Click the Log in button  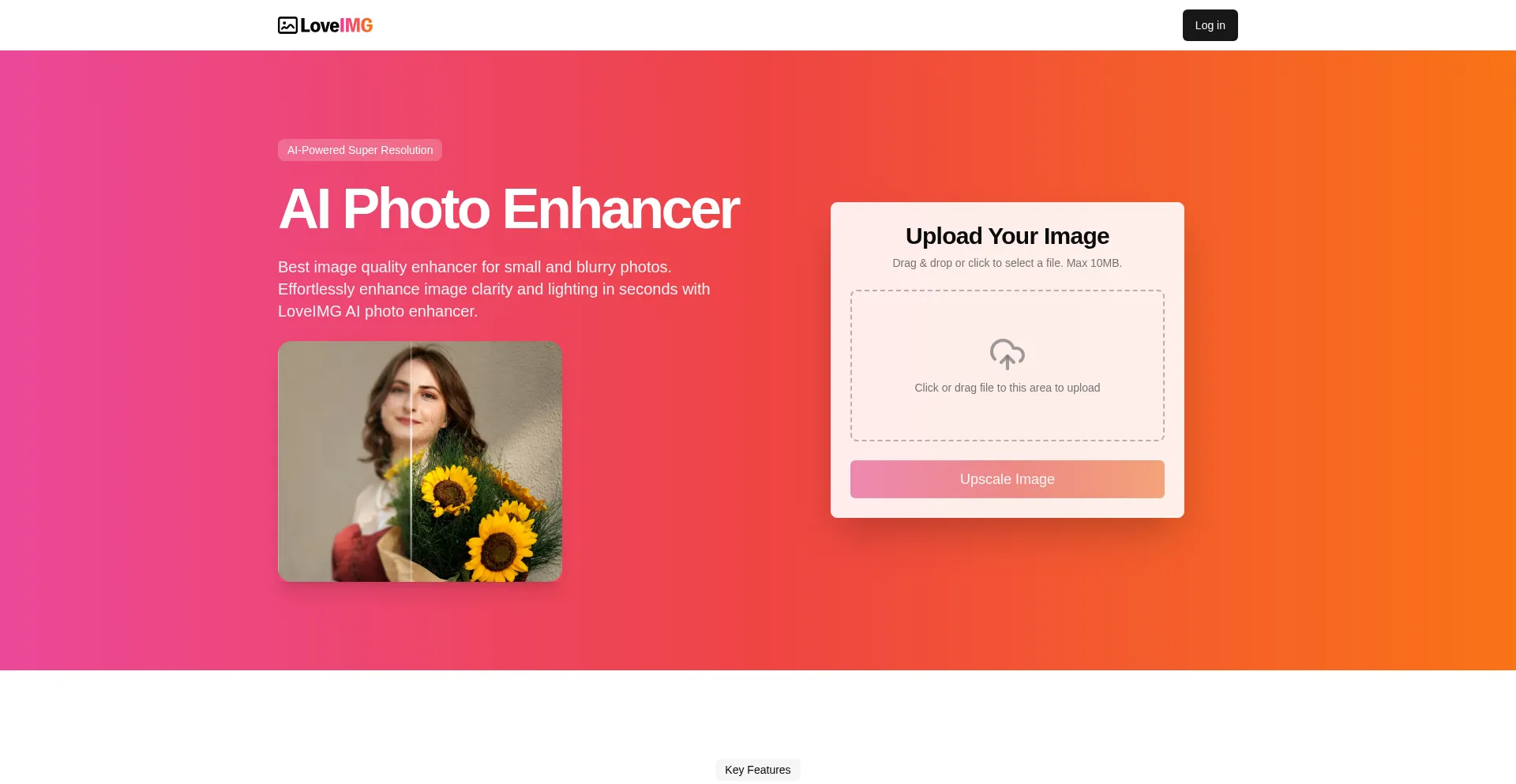pos(1210,25)
